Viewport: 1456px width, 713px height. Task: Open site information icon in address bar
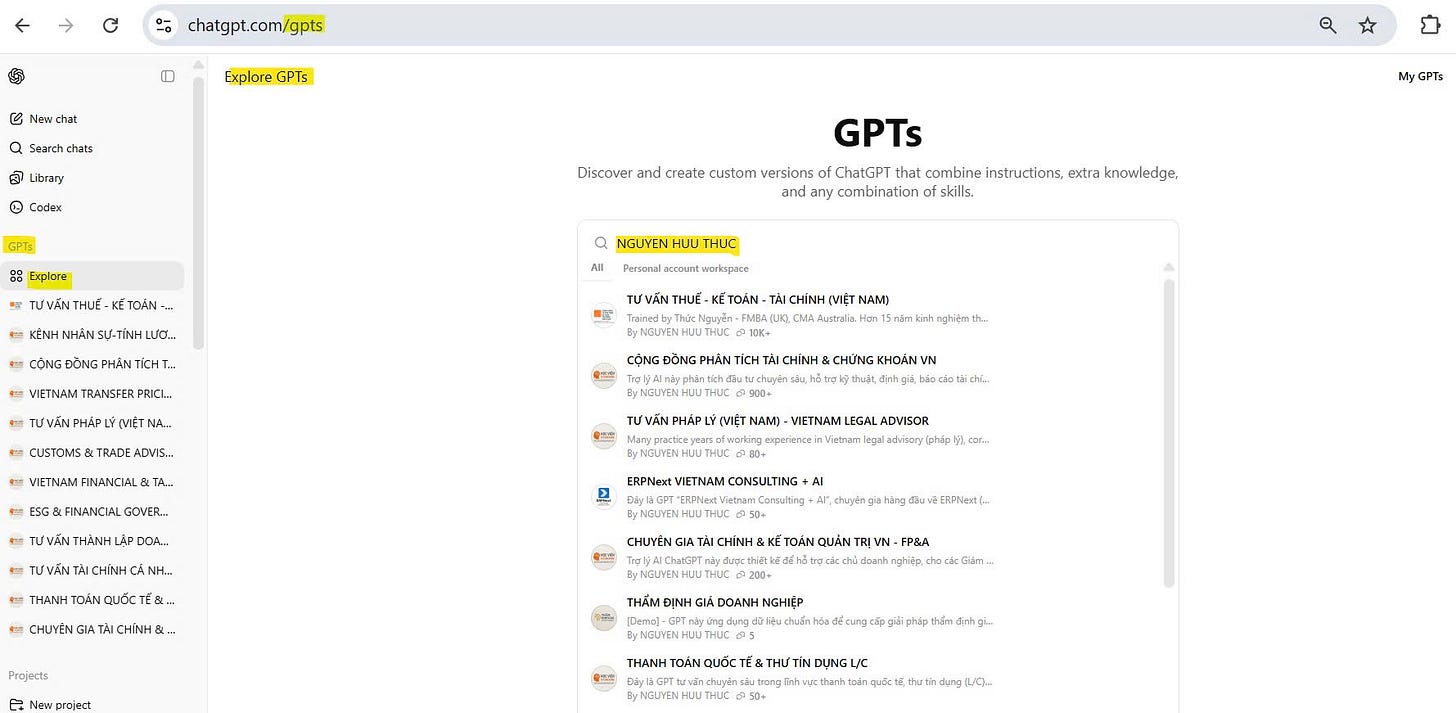tap(164, 26)
